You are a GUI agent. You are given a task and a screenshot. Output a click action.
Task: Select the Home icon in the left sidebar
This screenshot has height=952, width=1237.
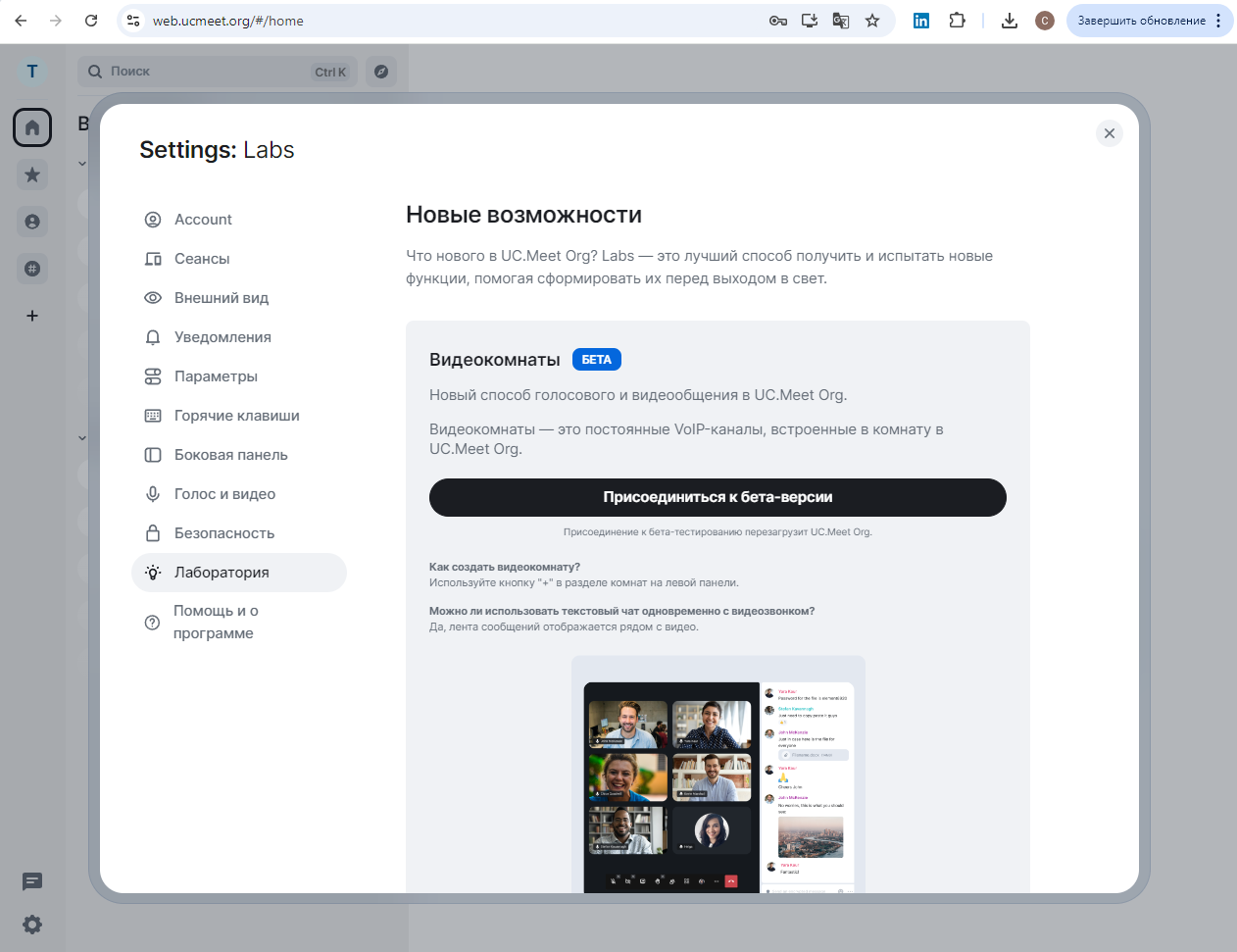(x=31, y=126)
